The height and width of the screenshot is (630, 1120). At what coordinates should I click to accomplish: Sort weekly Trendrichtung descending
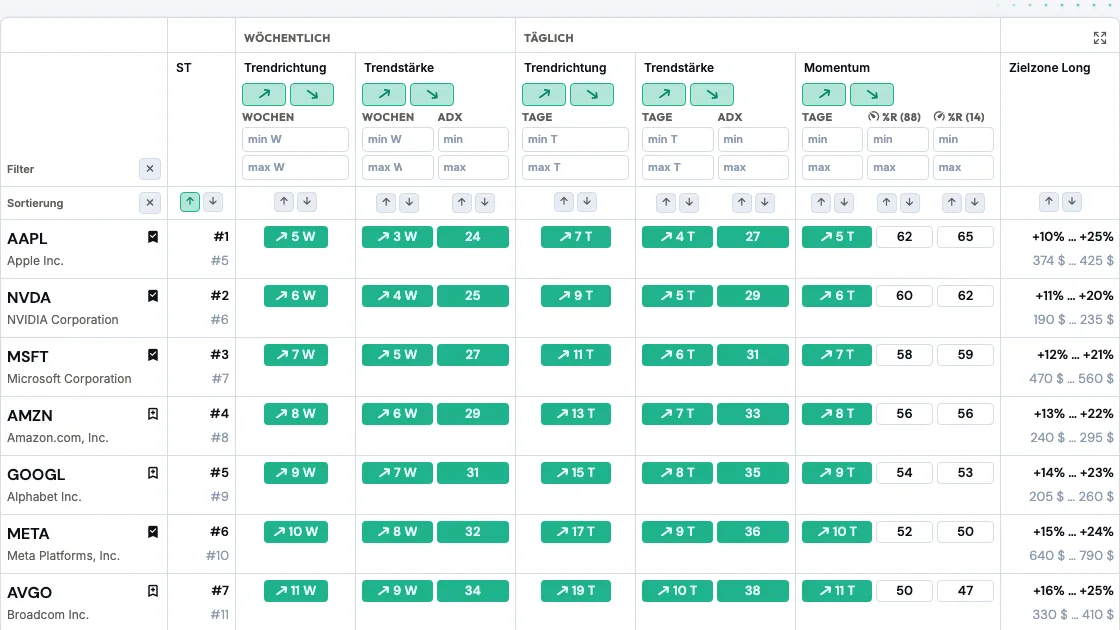(307, 202)
